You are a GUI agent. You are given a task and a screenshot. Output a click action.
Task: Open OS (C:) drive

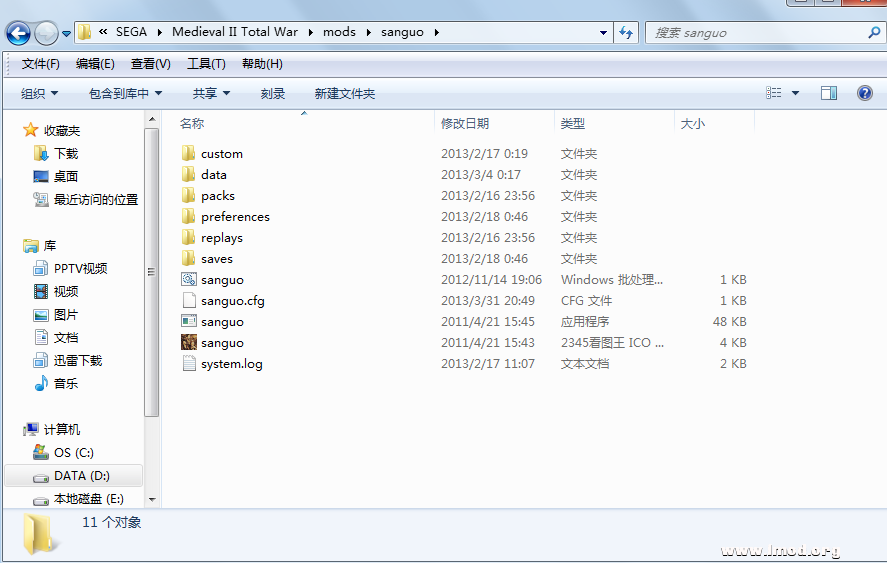coord(74,453)
